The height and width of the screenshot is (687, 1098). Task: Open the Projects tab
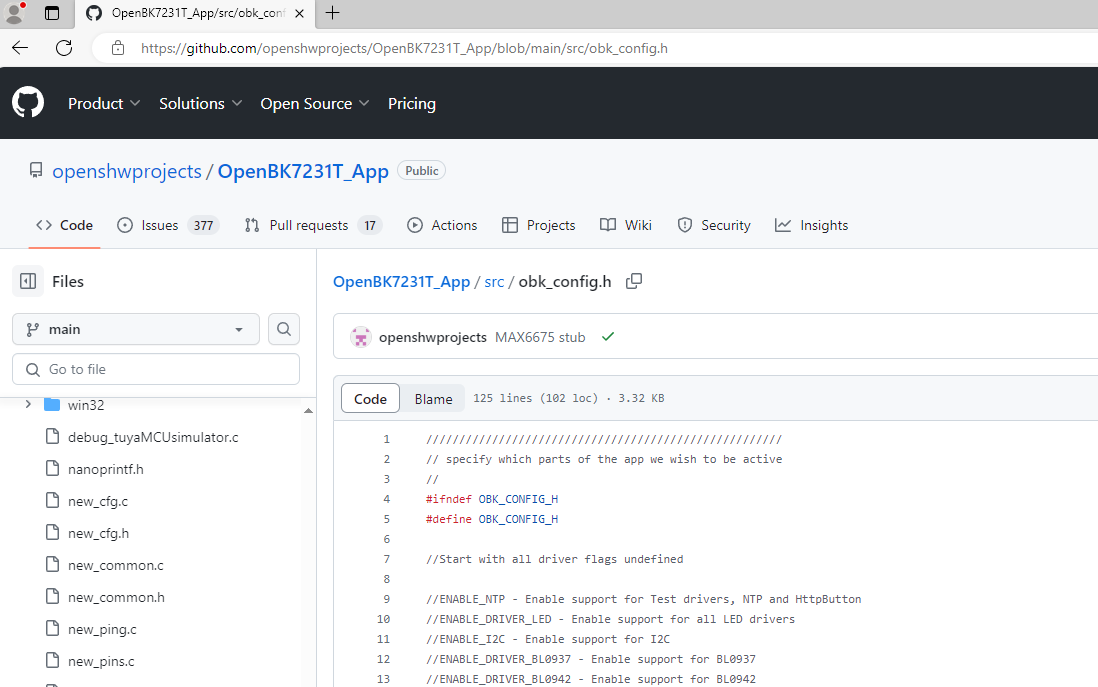tap(538, 225)
